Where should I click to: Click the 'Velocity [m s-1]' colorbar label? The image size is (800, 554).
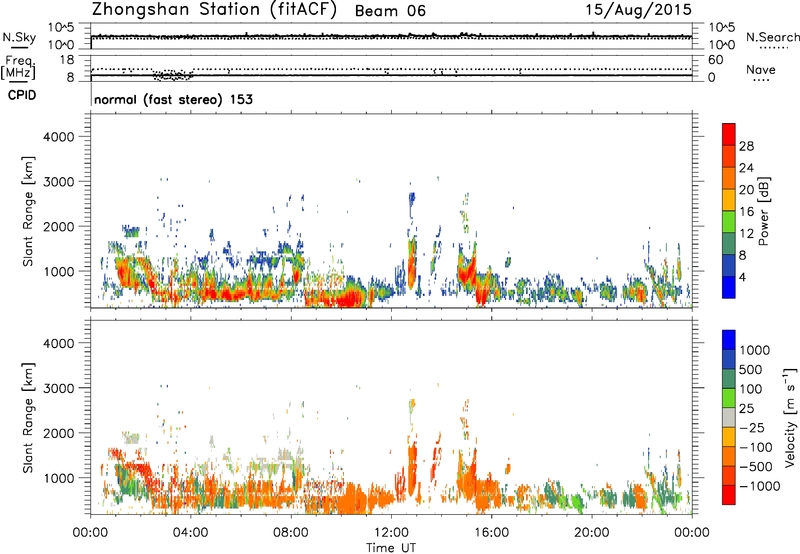point(791,417)
